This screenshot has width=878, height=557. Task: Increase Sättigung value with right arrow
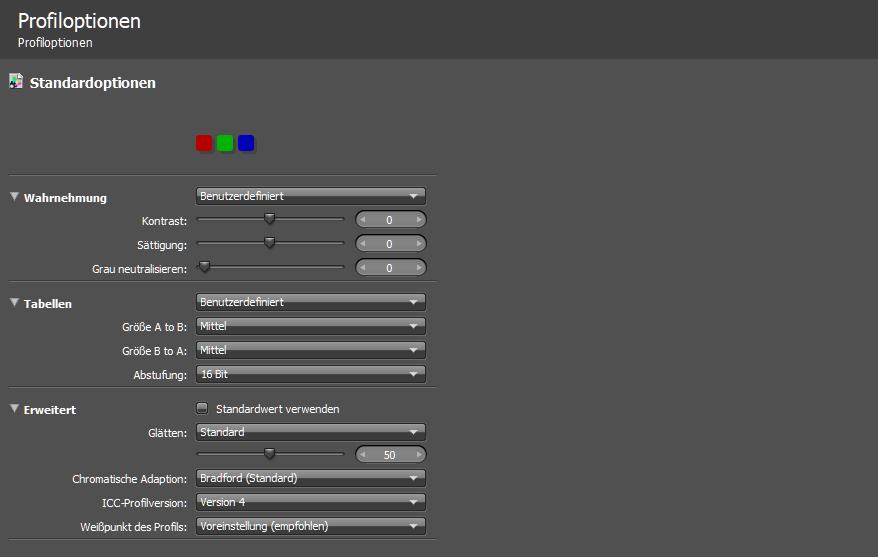[419, 244]
